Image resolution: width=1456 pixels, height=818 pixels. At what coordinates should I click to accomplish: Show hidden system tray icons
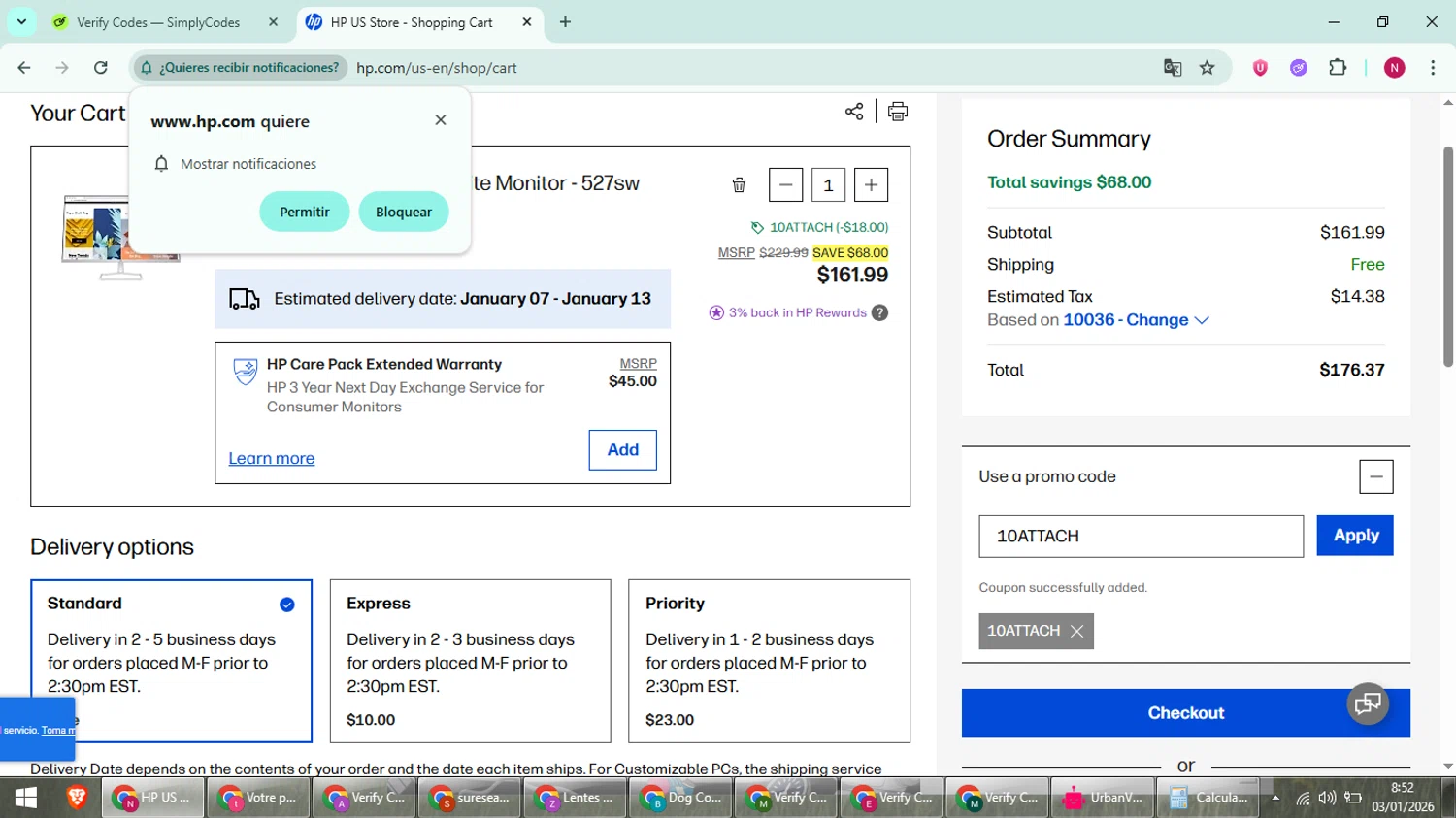click(x=1276, y=798)
